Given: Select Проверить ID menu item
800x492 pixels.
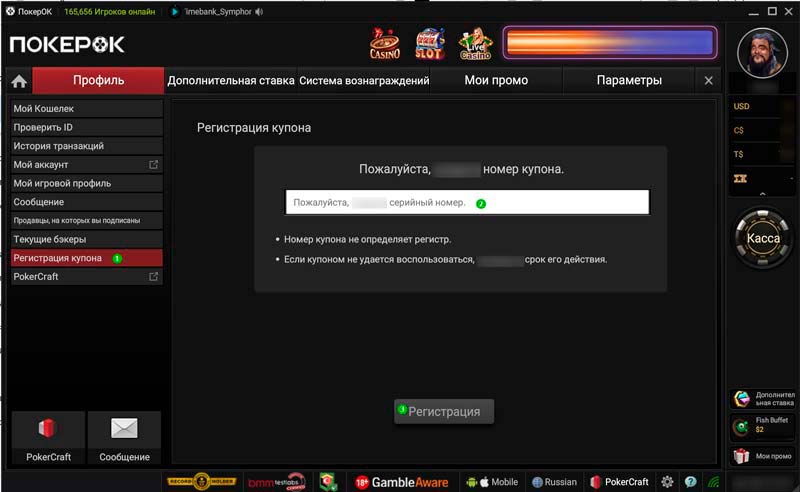Looking at the screenshot, I should point(87,127).
